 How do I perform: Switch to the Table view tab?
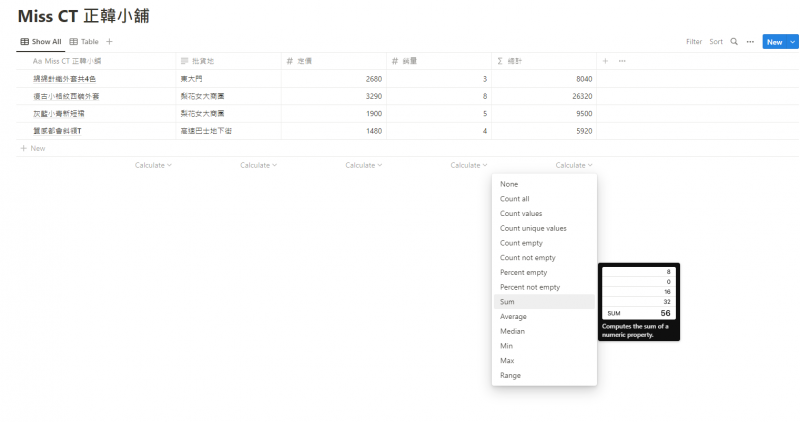(x=84, y=42)
